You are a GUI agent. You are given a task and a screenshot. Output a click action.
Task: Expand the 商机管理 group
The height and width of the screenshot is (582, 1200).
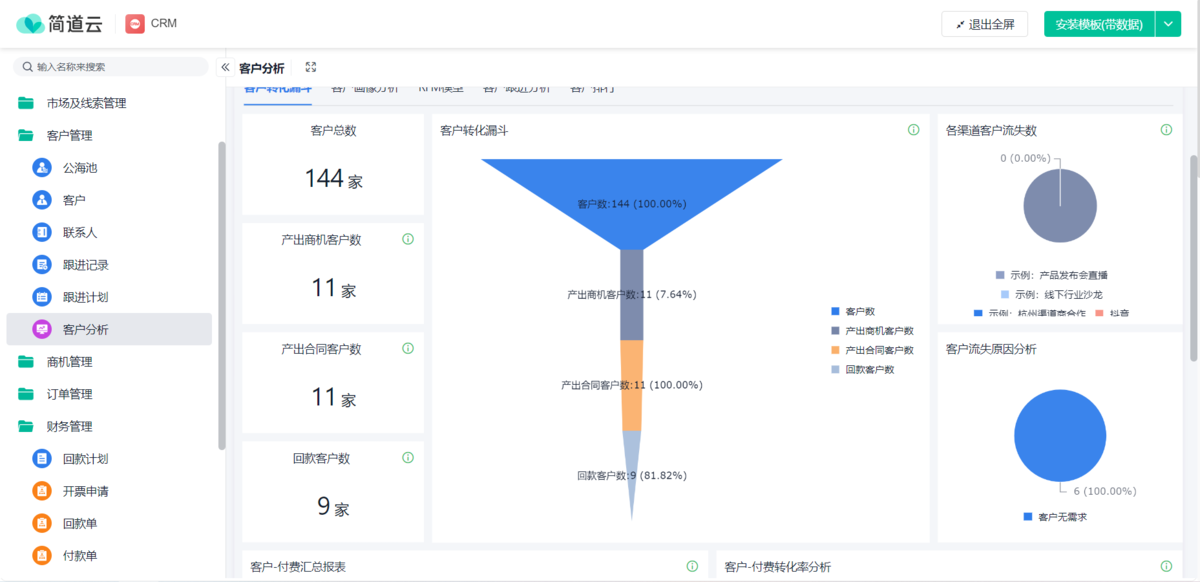[109, 362]
